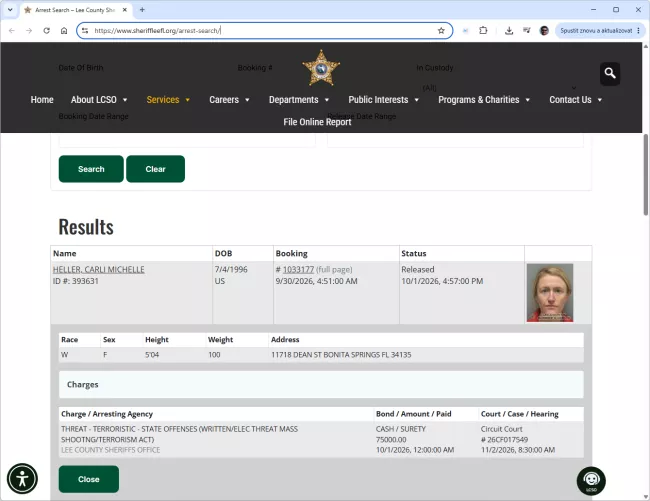Close the Arrest Search tab
Image resolution: width=650 pixels, height=501 pixels.
coord(125,10)
